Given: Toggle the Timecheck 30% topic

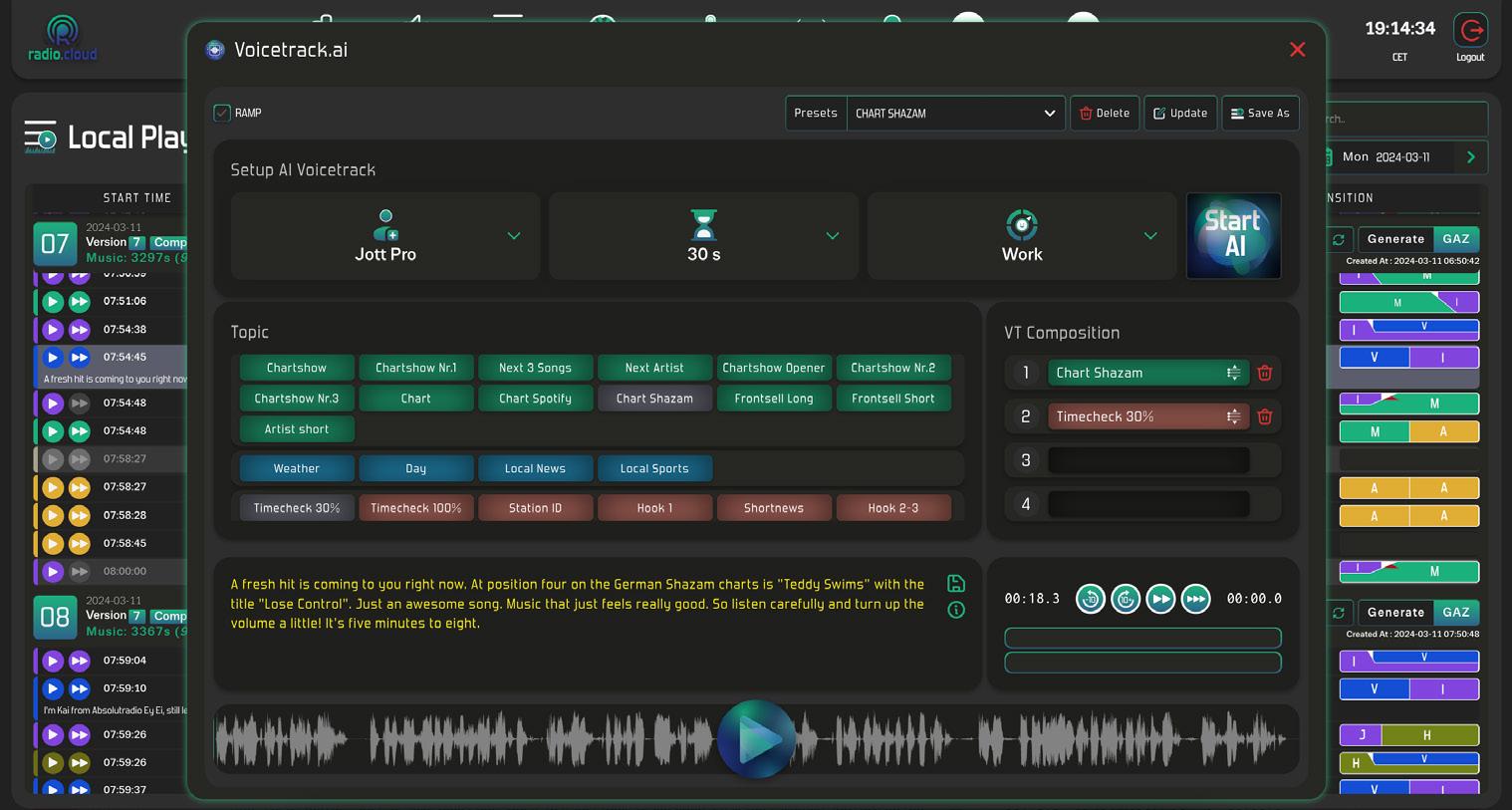Looking at the screenshot, I should click(297, 508).
